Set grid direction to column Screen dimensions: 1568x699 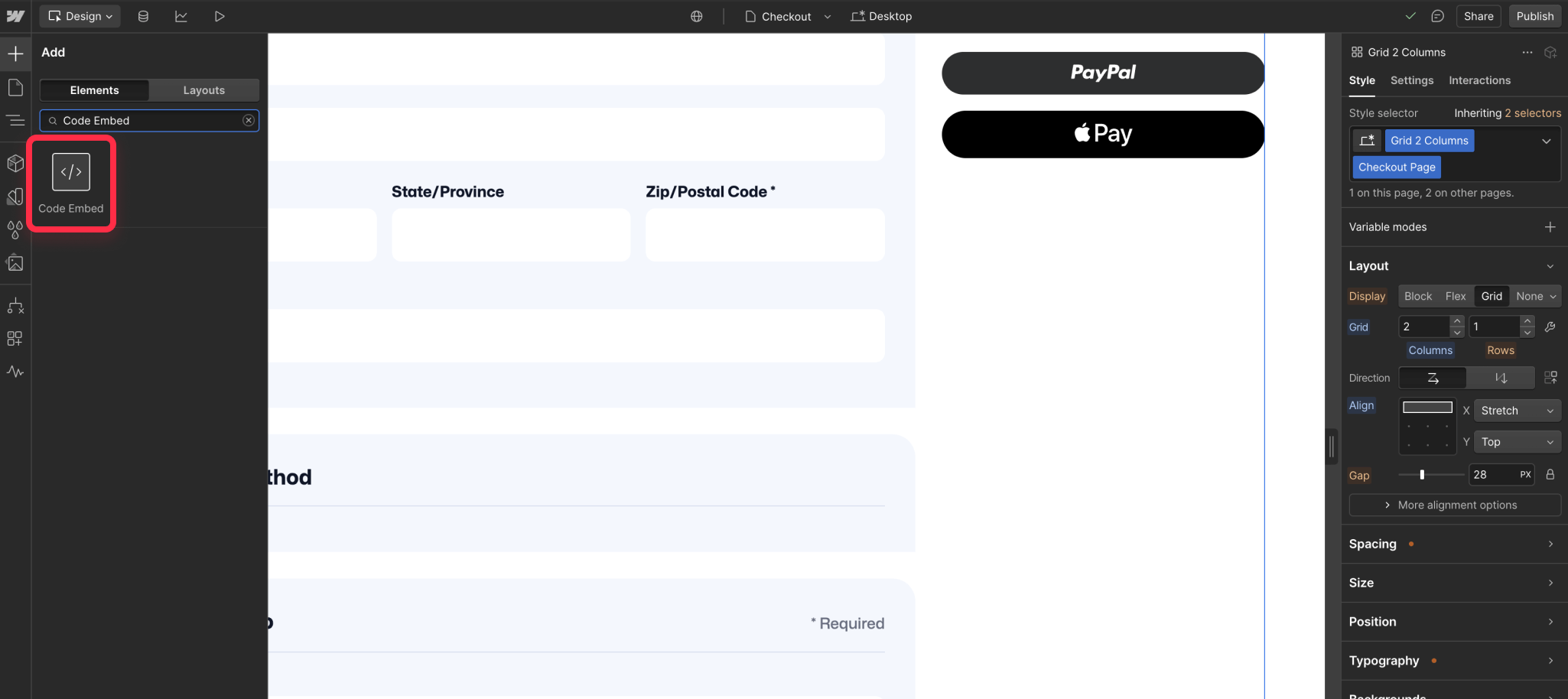click(x=1501, y=378)
